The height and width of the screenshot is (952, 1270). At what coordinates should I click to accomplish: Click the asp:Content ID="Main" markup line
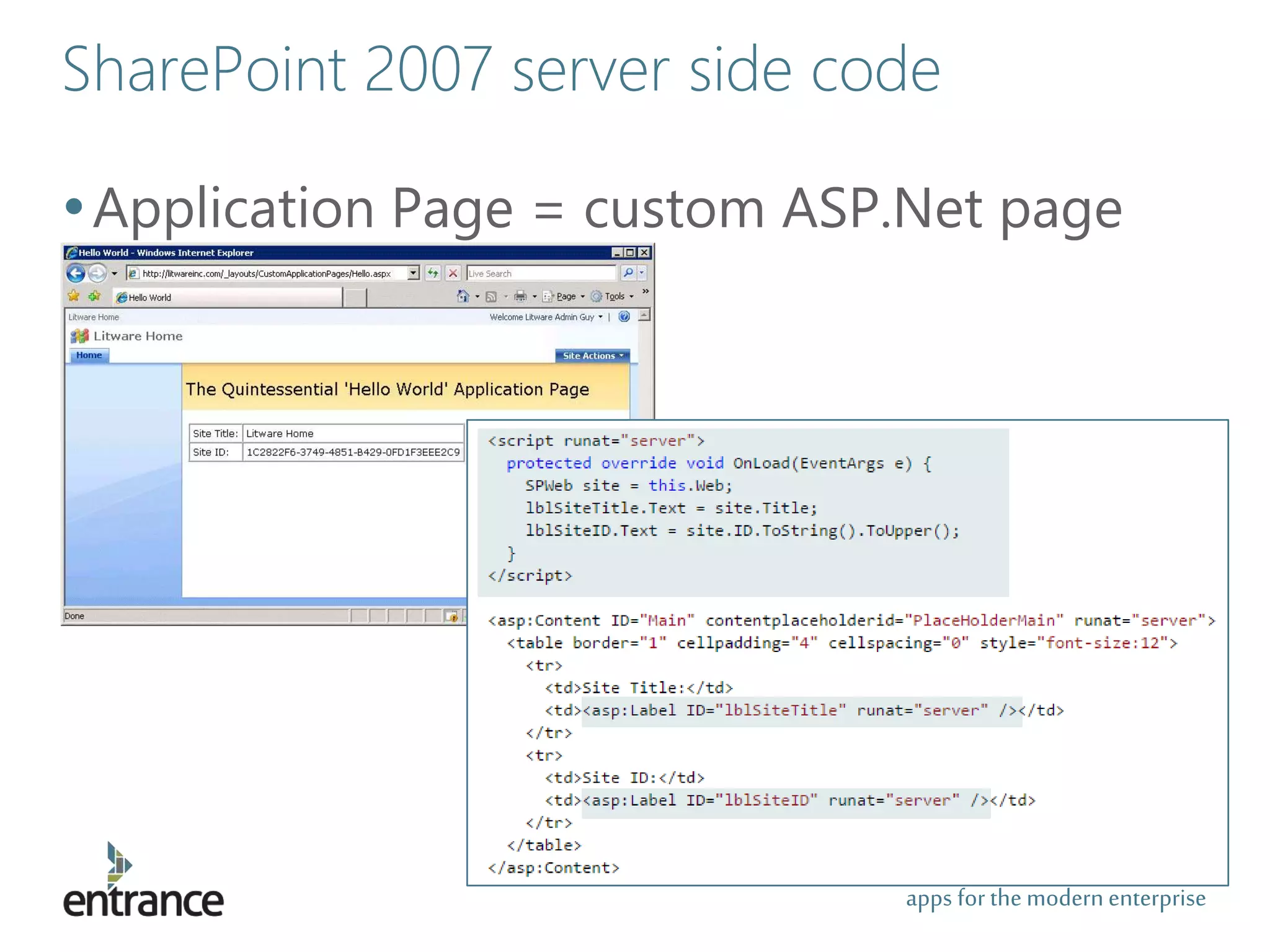coord(852,620)
